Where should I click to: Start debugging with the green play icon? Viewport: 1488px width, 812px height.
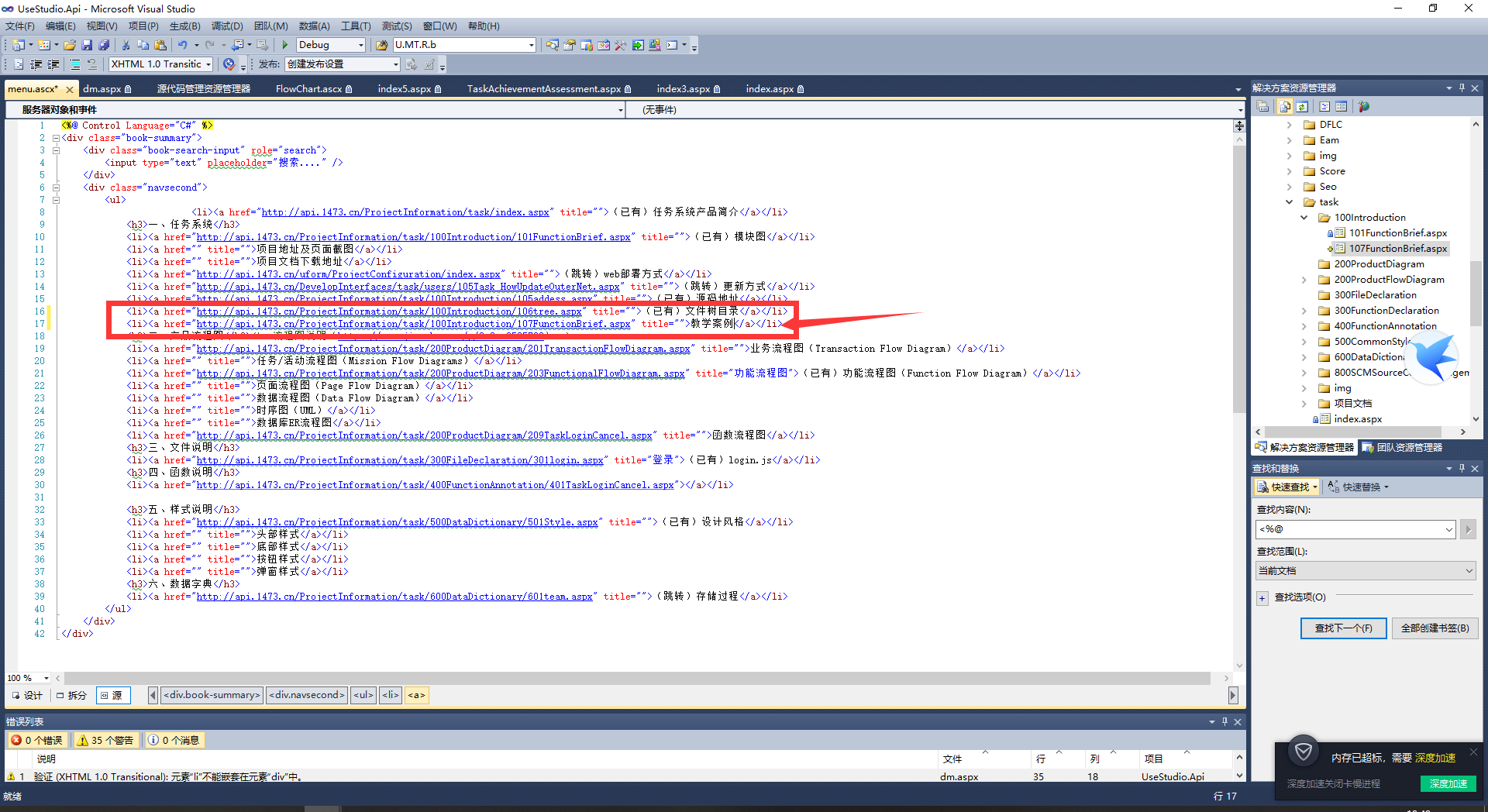coord(285,45)
